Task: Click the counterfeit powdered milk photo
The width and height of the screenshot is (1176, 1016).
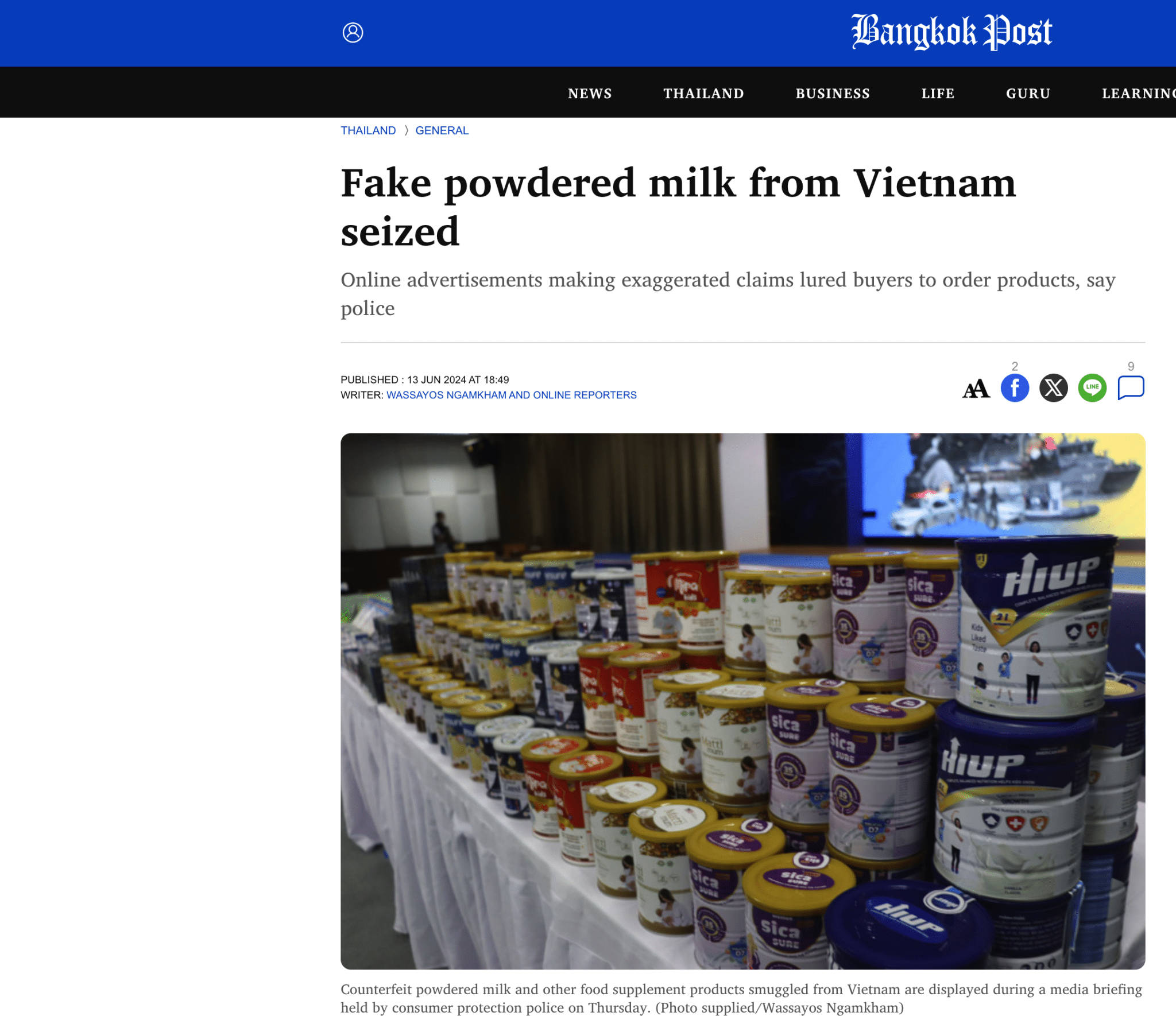Action: click(x=742, y=701)
